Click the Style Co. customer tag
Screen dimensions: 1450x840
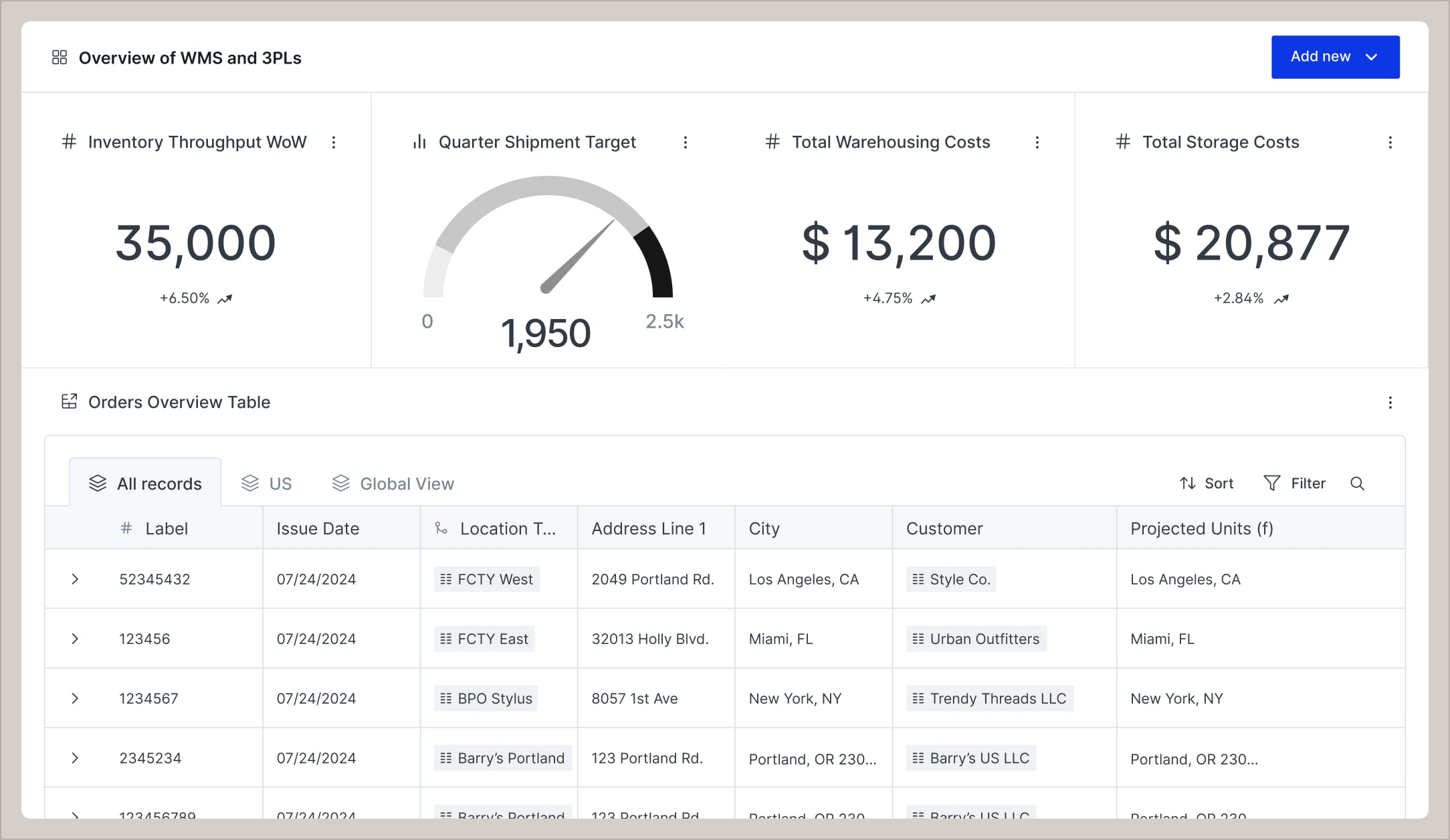click(x=950, y=579)
